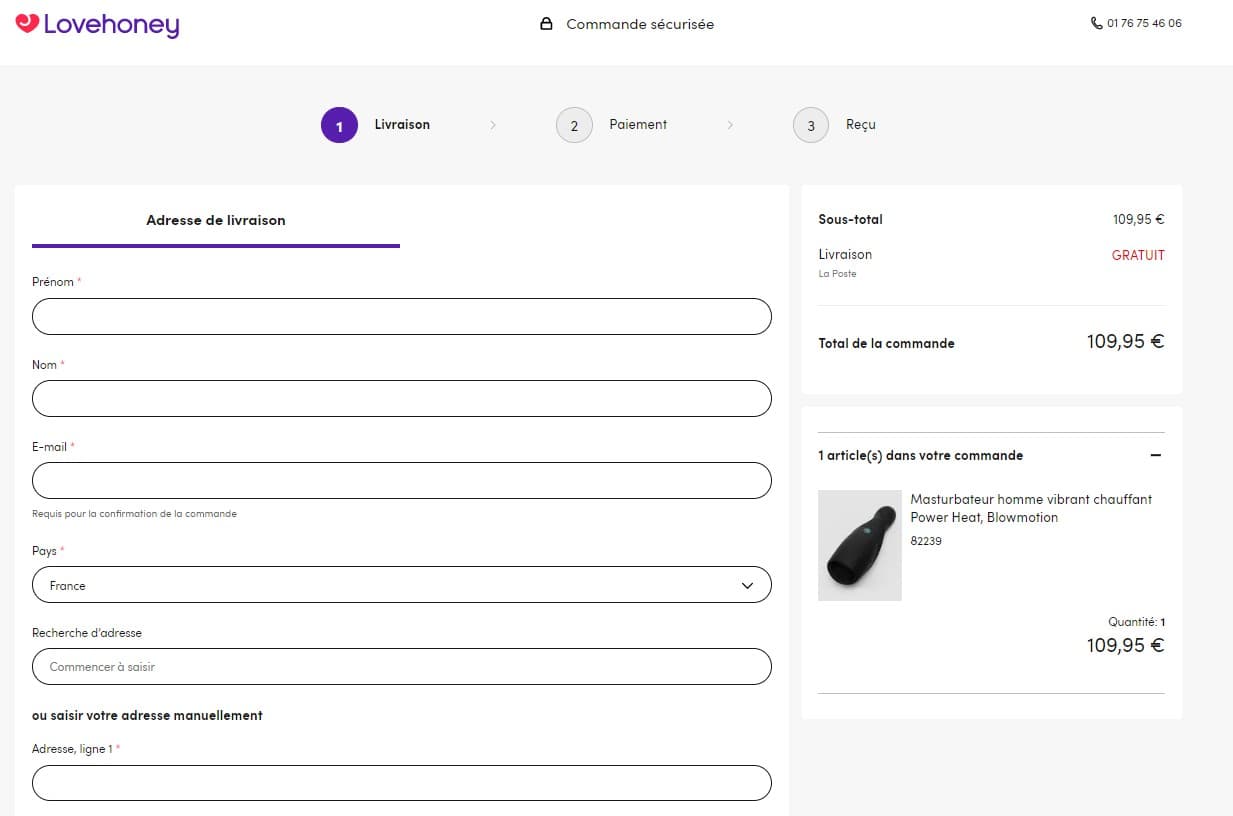Click the padlock icon beside Commande sécurisée
1233x816 pixels.
click(x=546, y=24)
